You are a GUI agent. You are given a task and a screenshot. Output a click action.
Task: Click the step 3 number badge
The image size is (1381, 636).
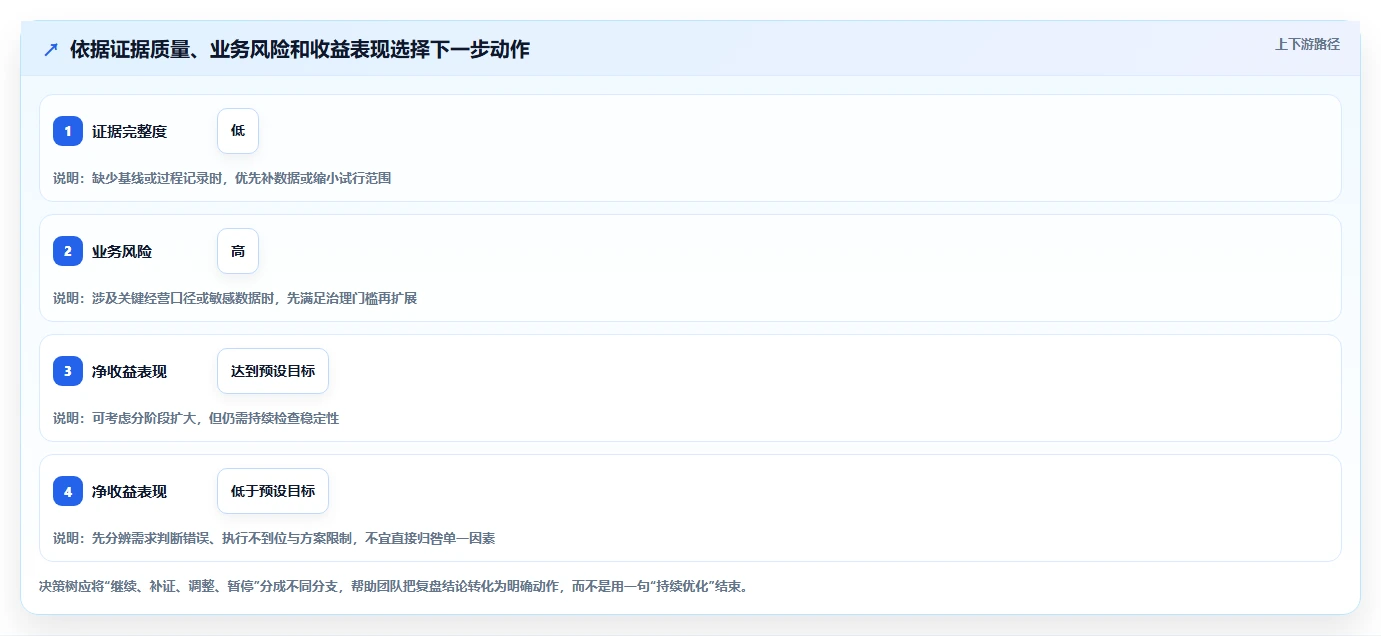[x=68, y=371]
